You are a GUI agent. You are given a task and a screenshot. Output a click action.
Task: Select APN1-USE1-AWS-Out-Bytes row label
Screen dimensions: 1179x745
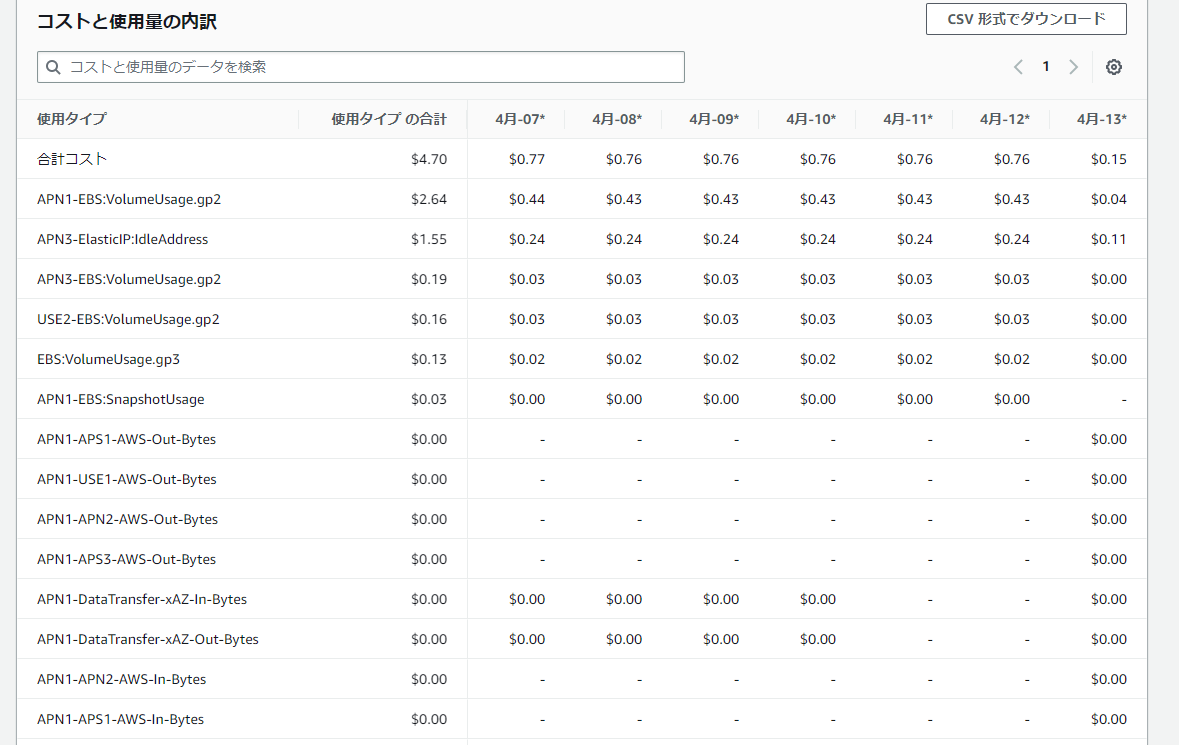127,479
